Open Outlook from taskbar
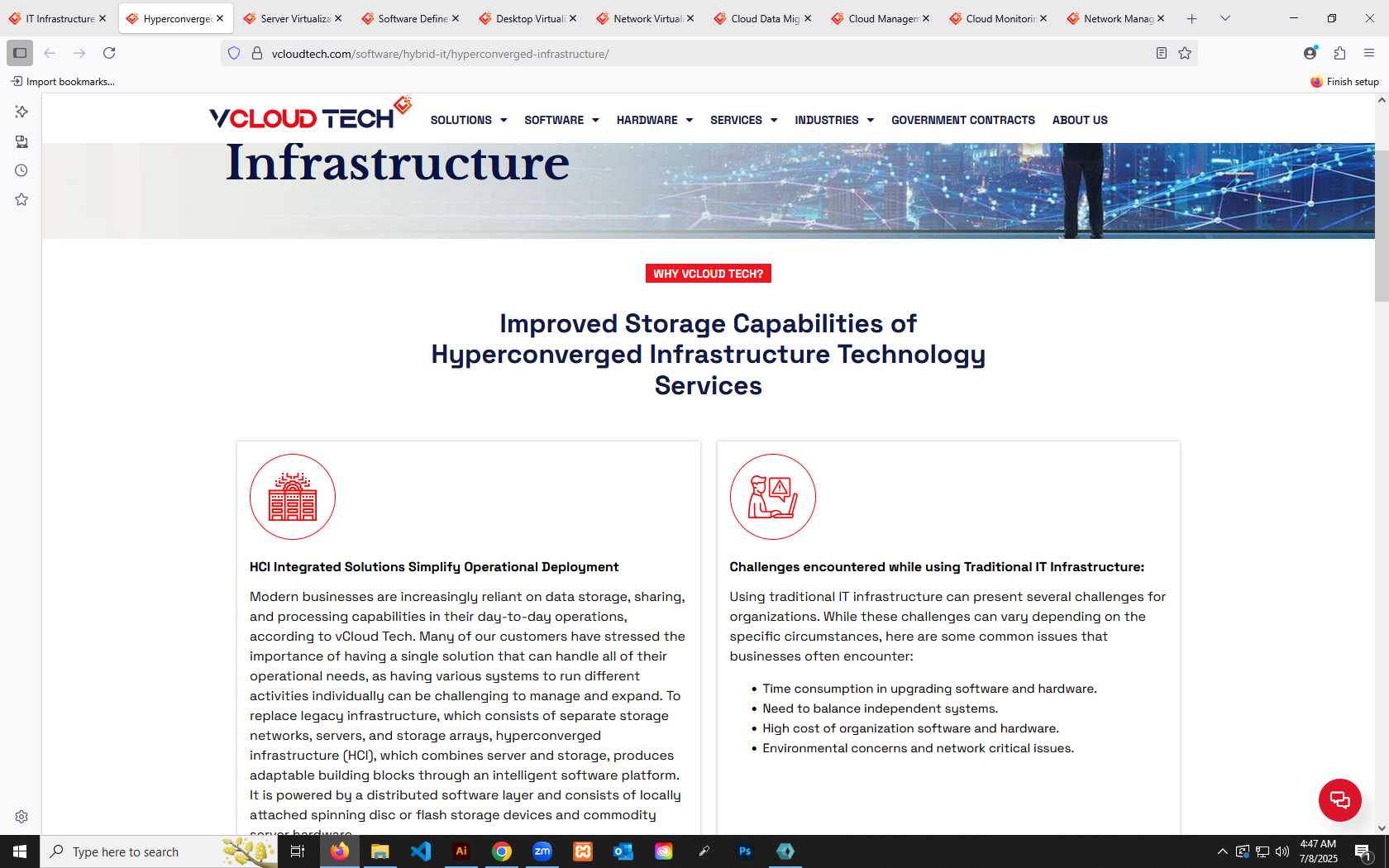The width and height of the screenshot is (1389, 868). 623,851
